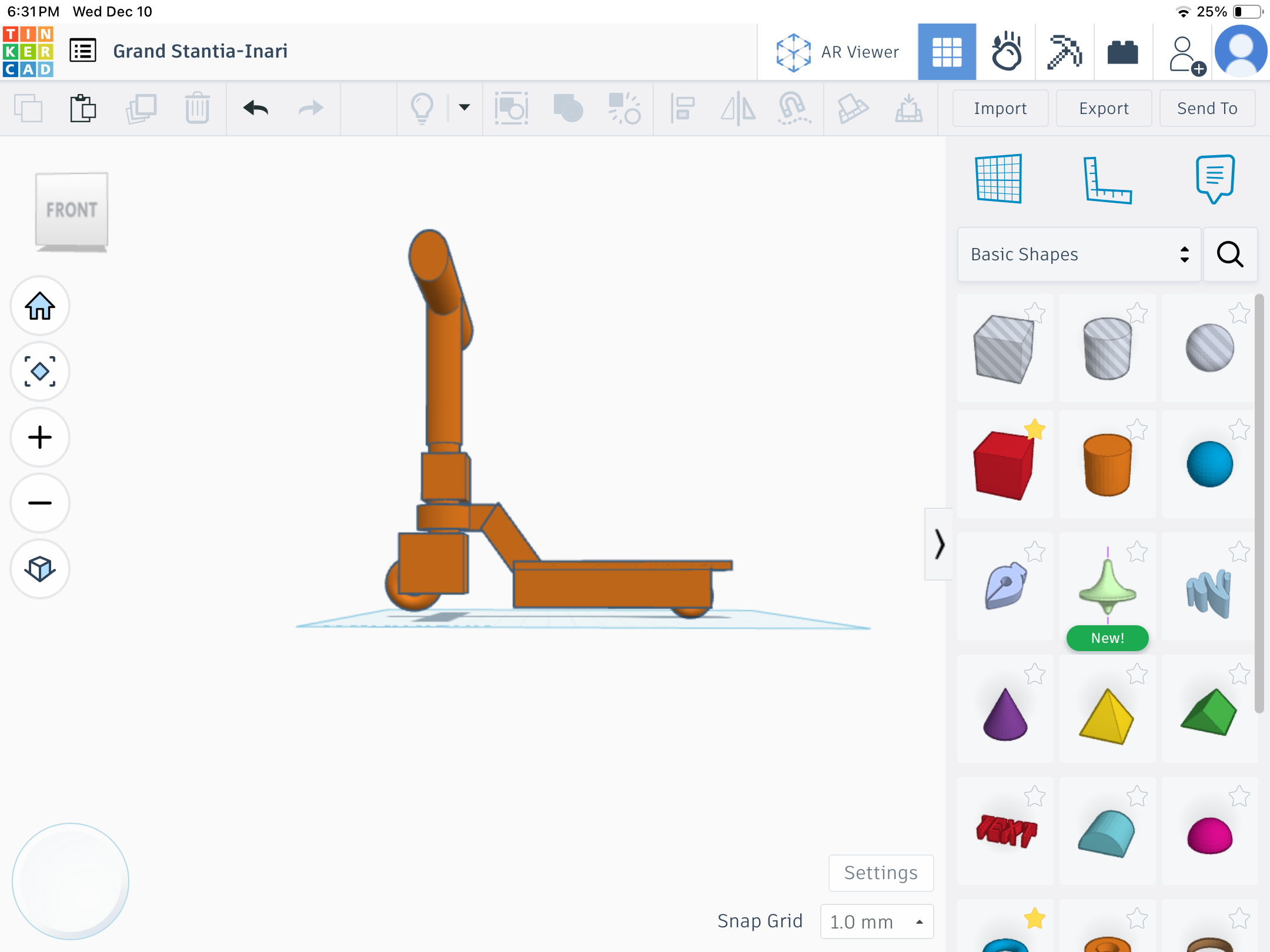1270x952 pixels.
Task: Favorite the blue Sphere shape star
Action: tap(1239, 430)
